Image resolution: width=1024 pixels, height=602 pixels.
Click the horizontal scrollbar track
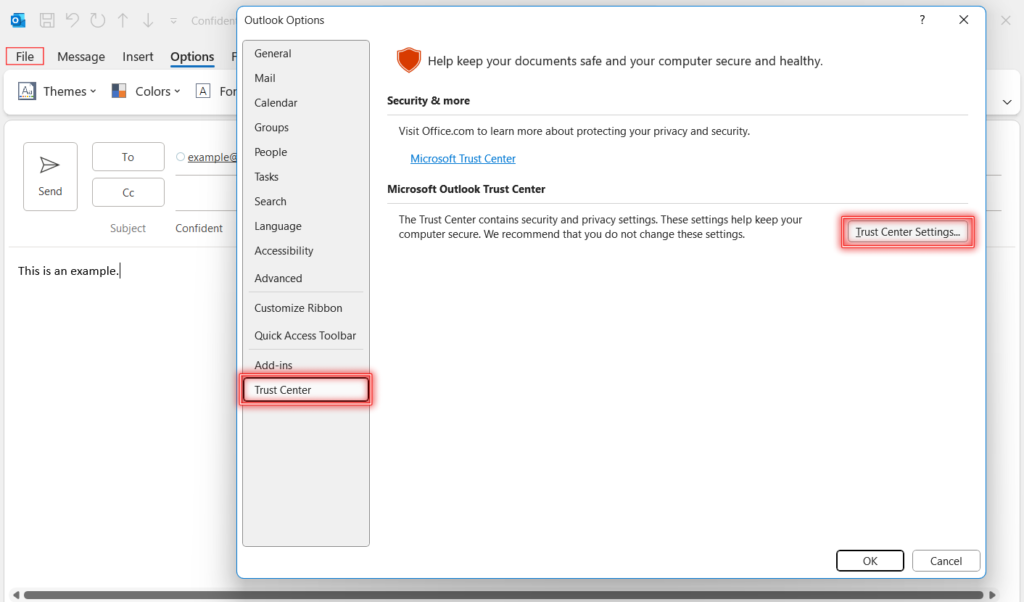(x=504, y=595)
